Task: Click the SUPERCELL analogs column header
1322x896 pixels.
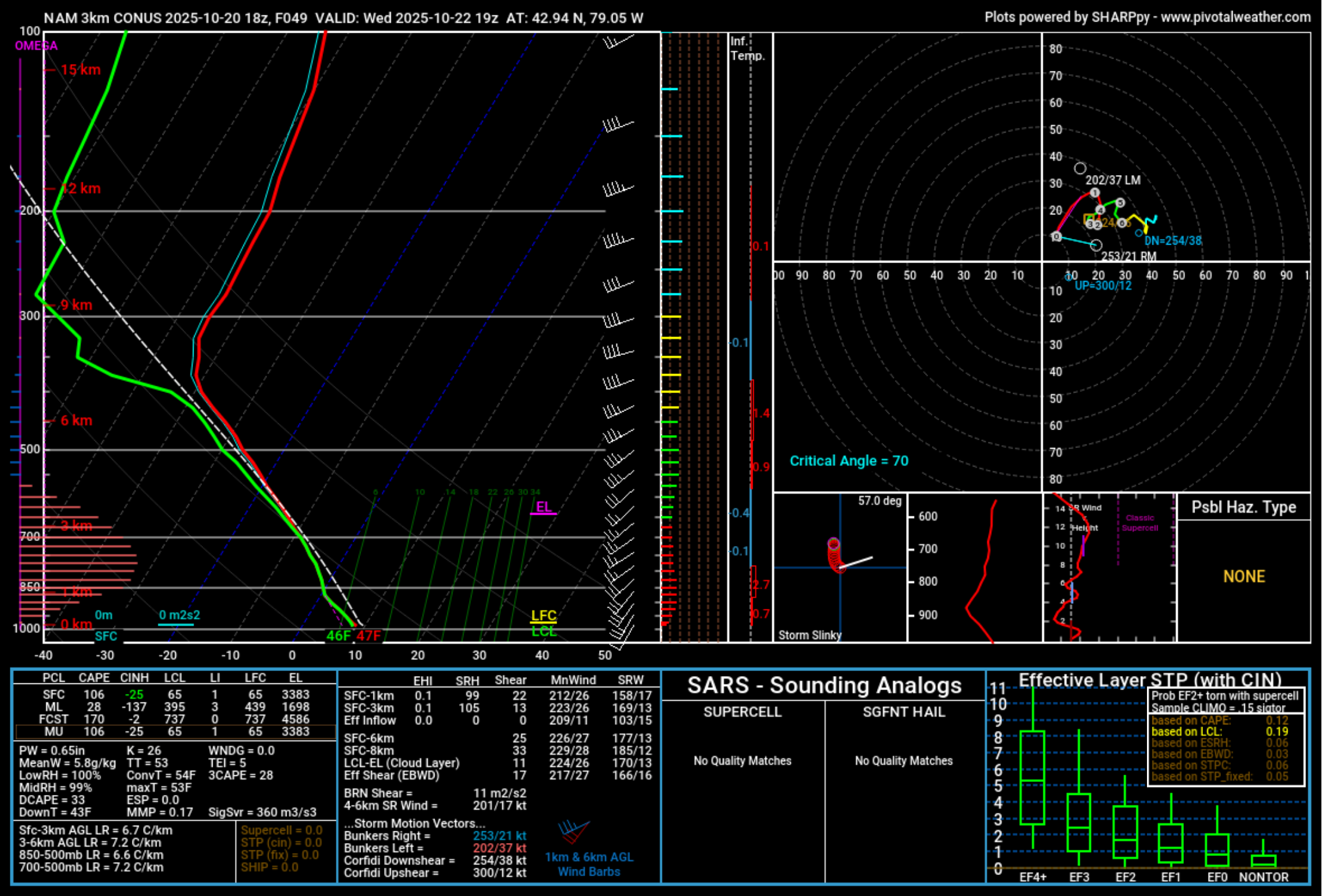Action: (742, 712)
